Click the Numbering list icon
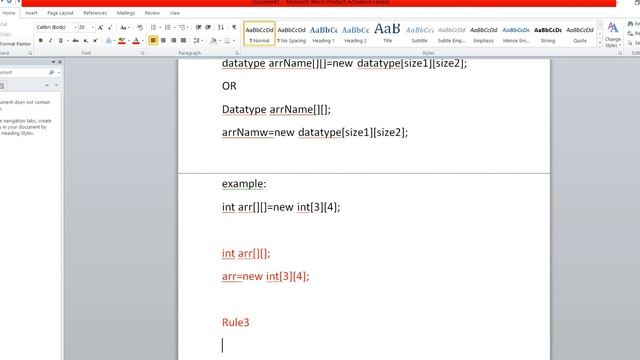Viewport: 640px width, 360px height. click(168, 27)
